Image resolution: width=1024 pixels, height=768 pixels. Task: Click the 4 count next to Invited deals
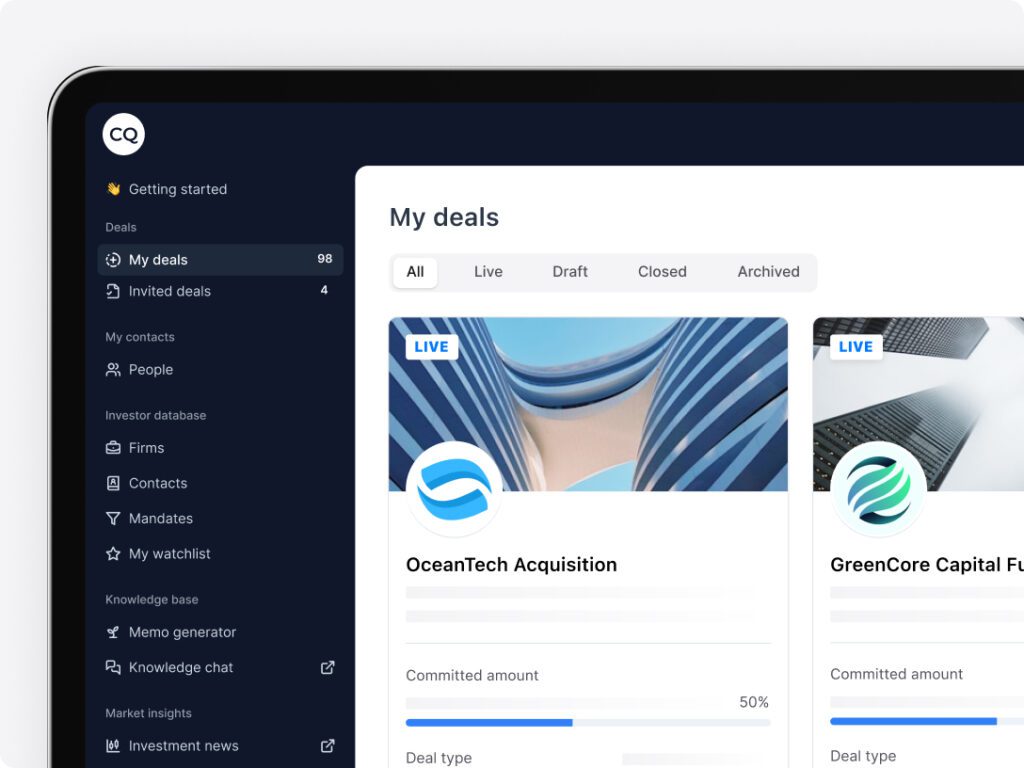[324, 290]
